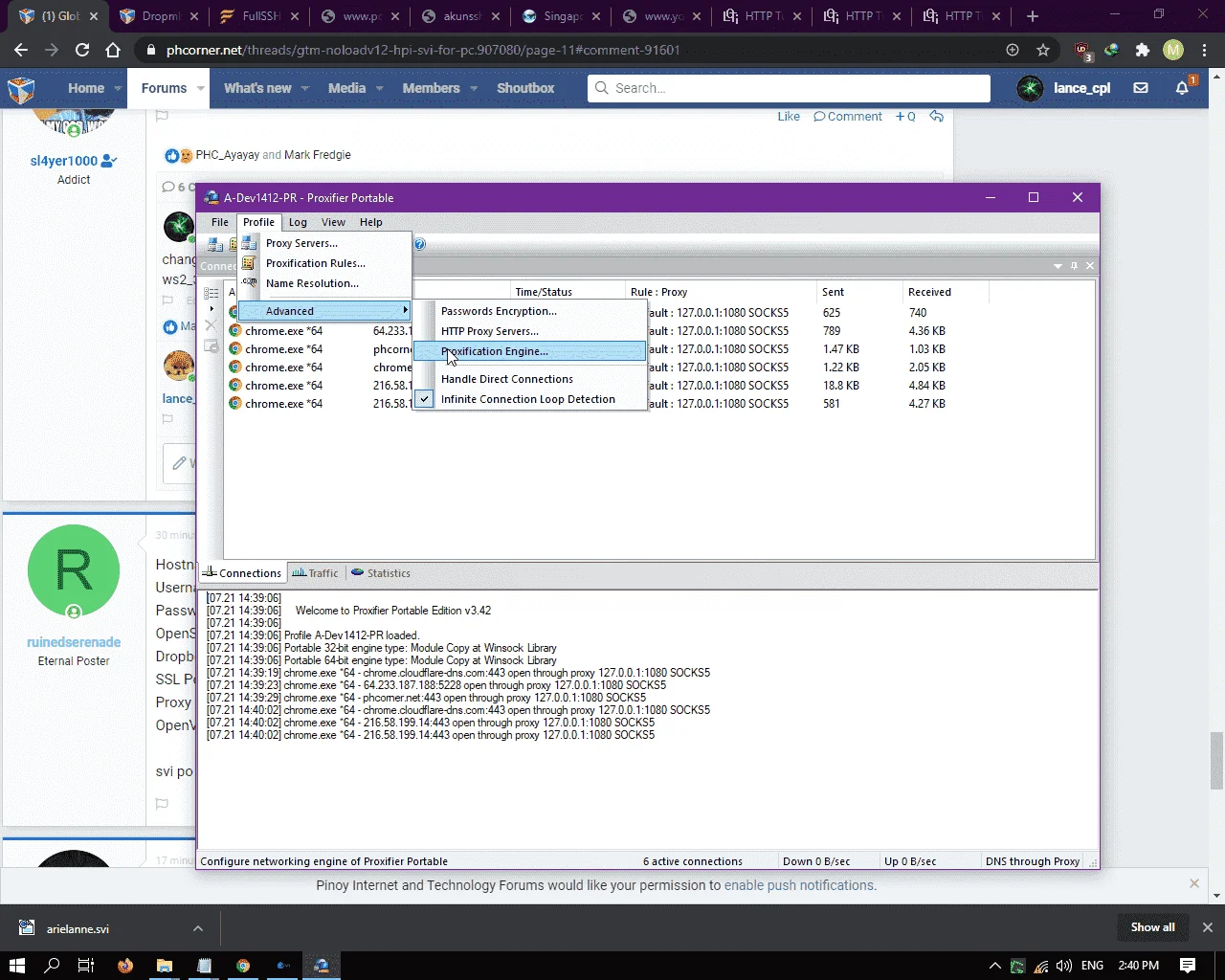Expand the Home nav dropdown arrow

pyautogui.click(x=118, y=88)
